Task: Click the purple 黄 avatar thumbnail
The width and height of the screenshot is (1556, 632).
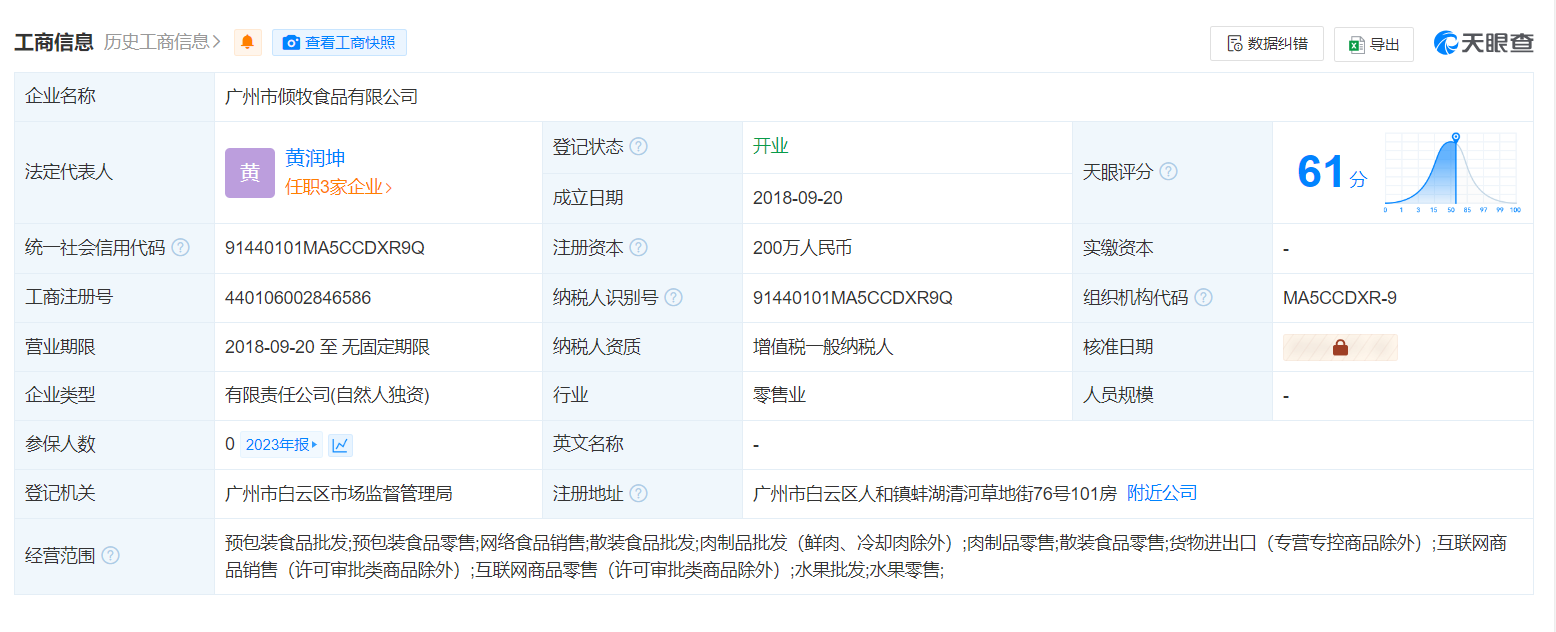Action: coord(250,172)
